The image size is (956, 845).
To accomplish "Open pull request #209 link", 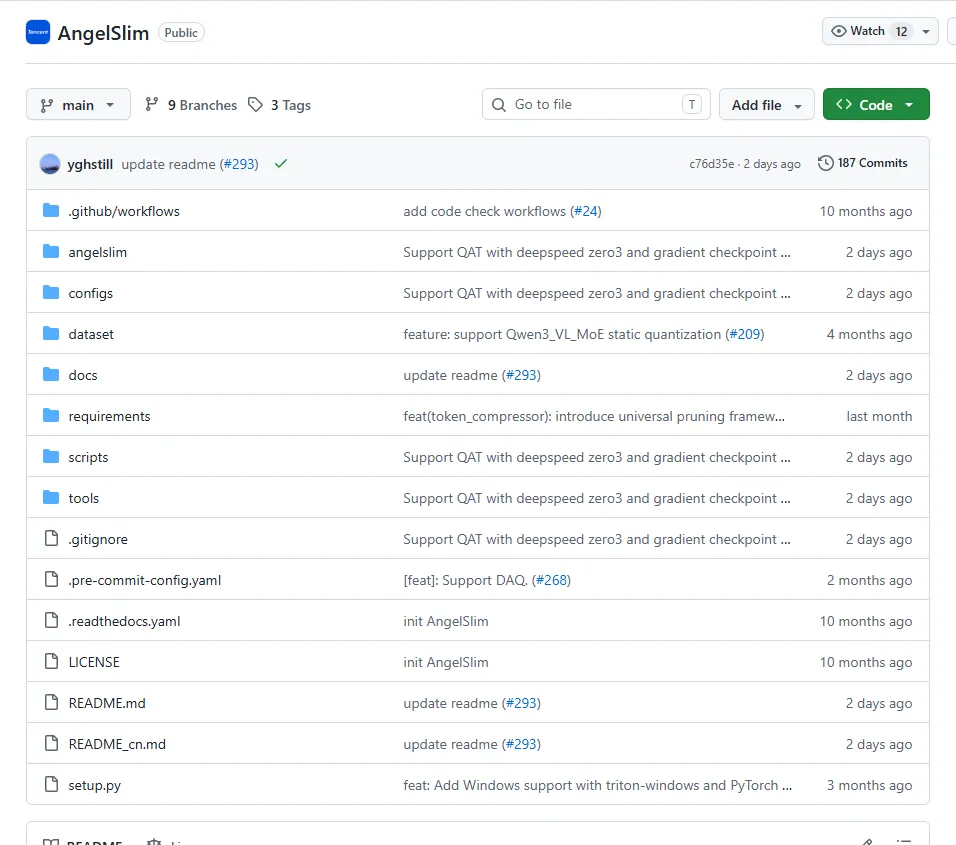I will (x=745, y=334).
